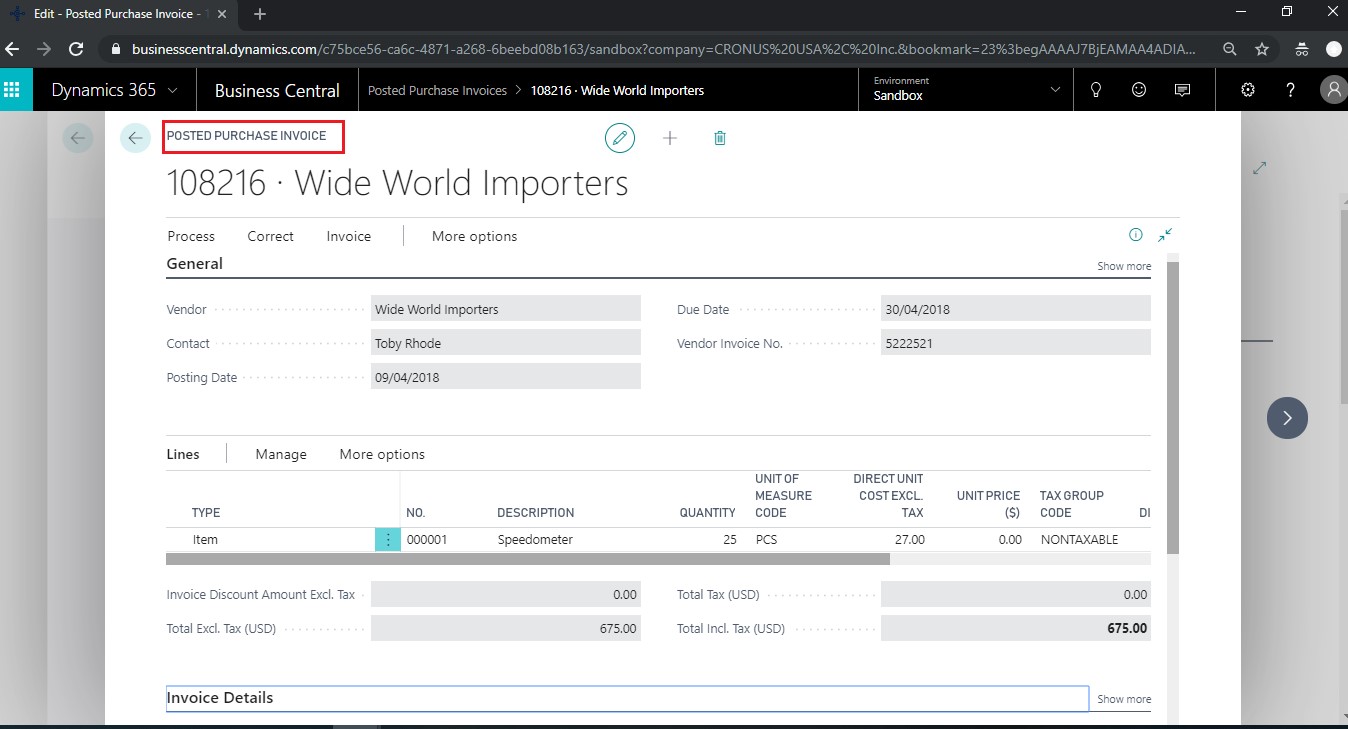This screenshot has width=1348, height=729.
Task: Open the app launcher waffle icon
Action: click(14, 90)
